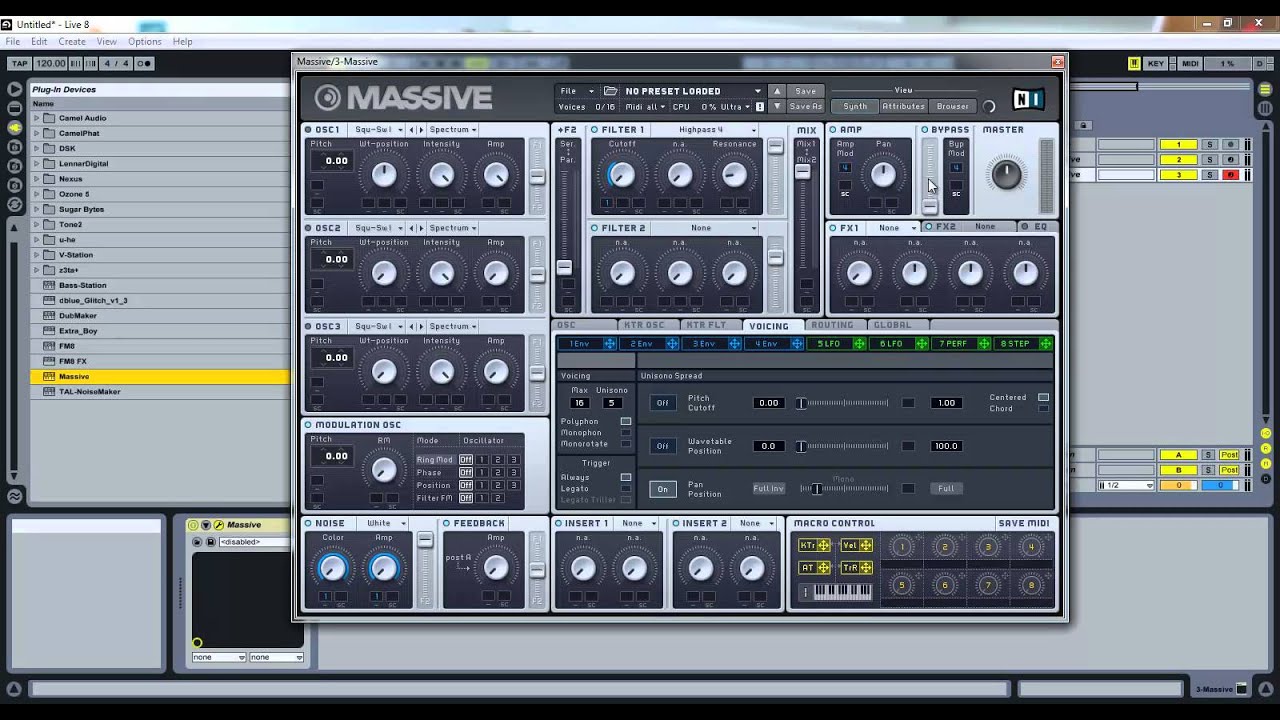Switch to the KTR OSC tab

(644, 325)
